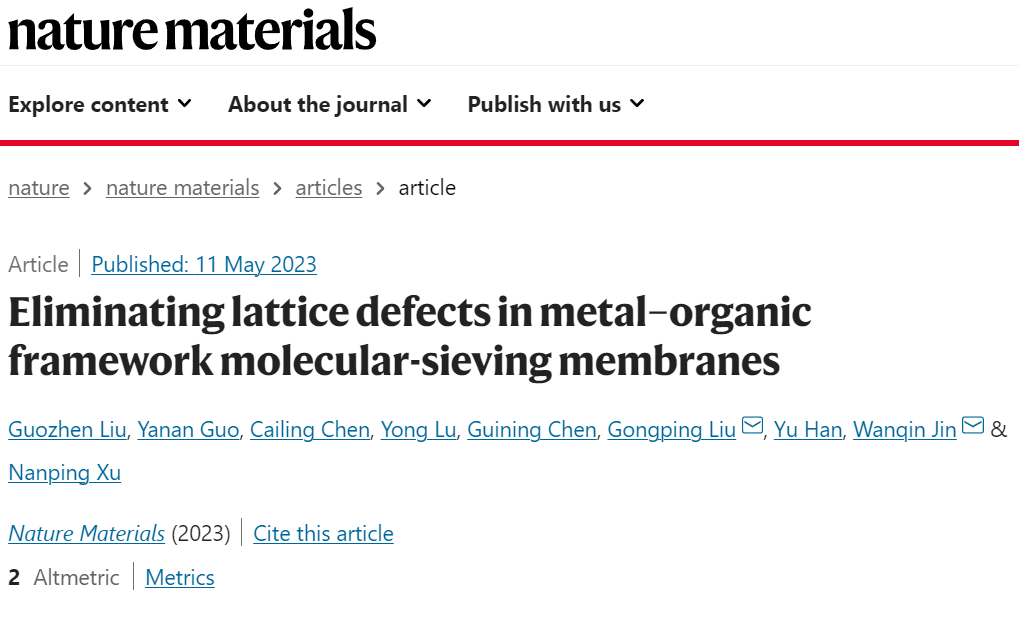1019x617 pixels.
Task: Go to the nature breadcrumb link
Action: coord(39,188)
